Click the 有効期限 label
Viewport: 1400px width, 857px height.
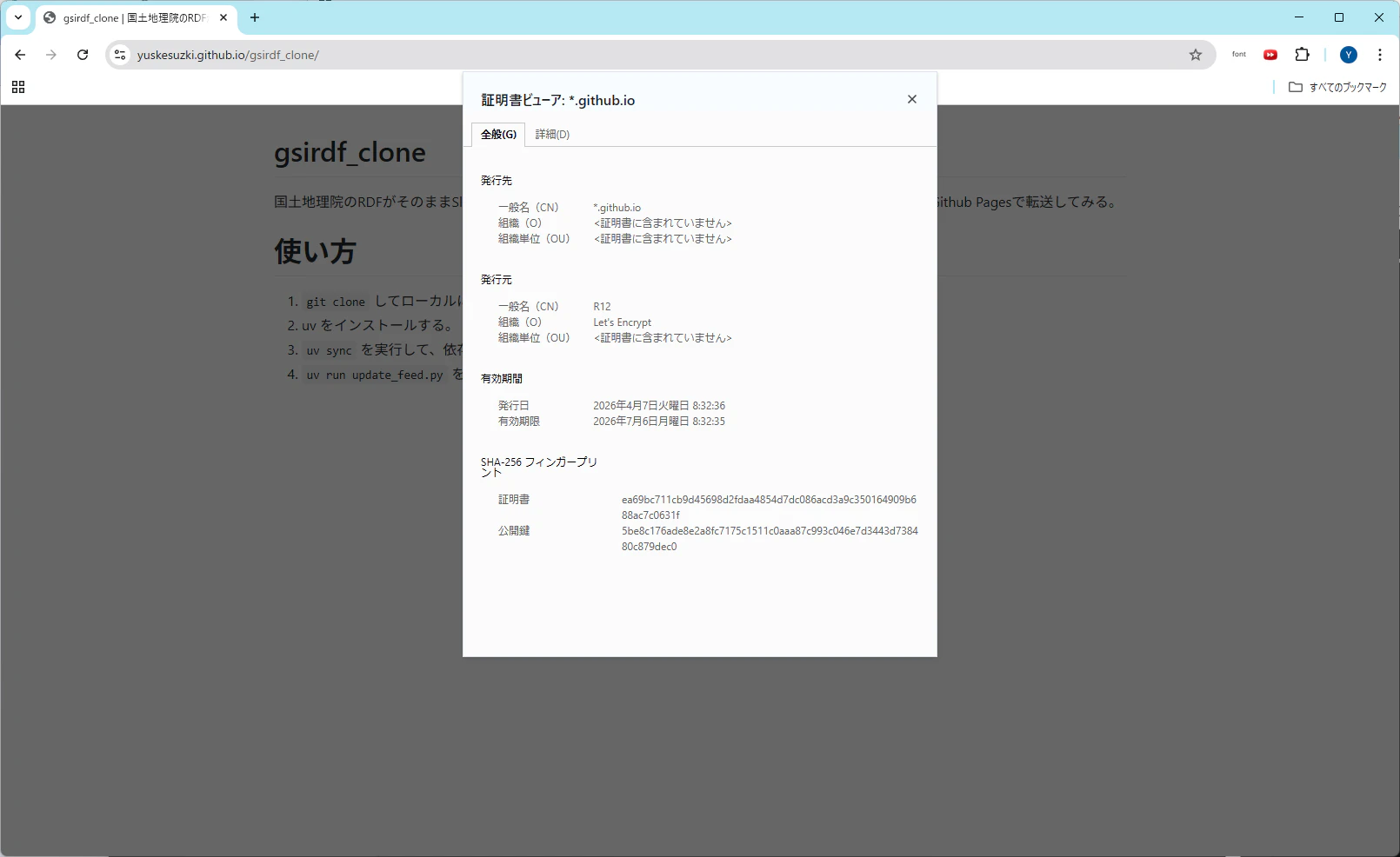click(519, 422)
